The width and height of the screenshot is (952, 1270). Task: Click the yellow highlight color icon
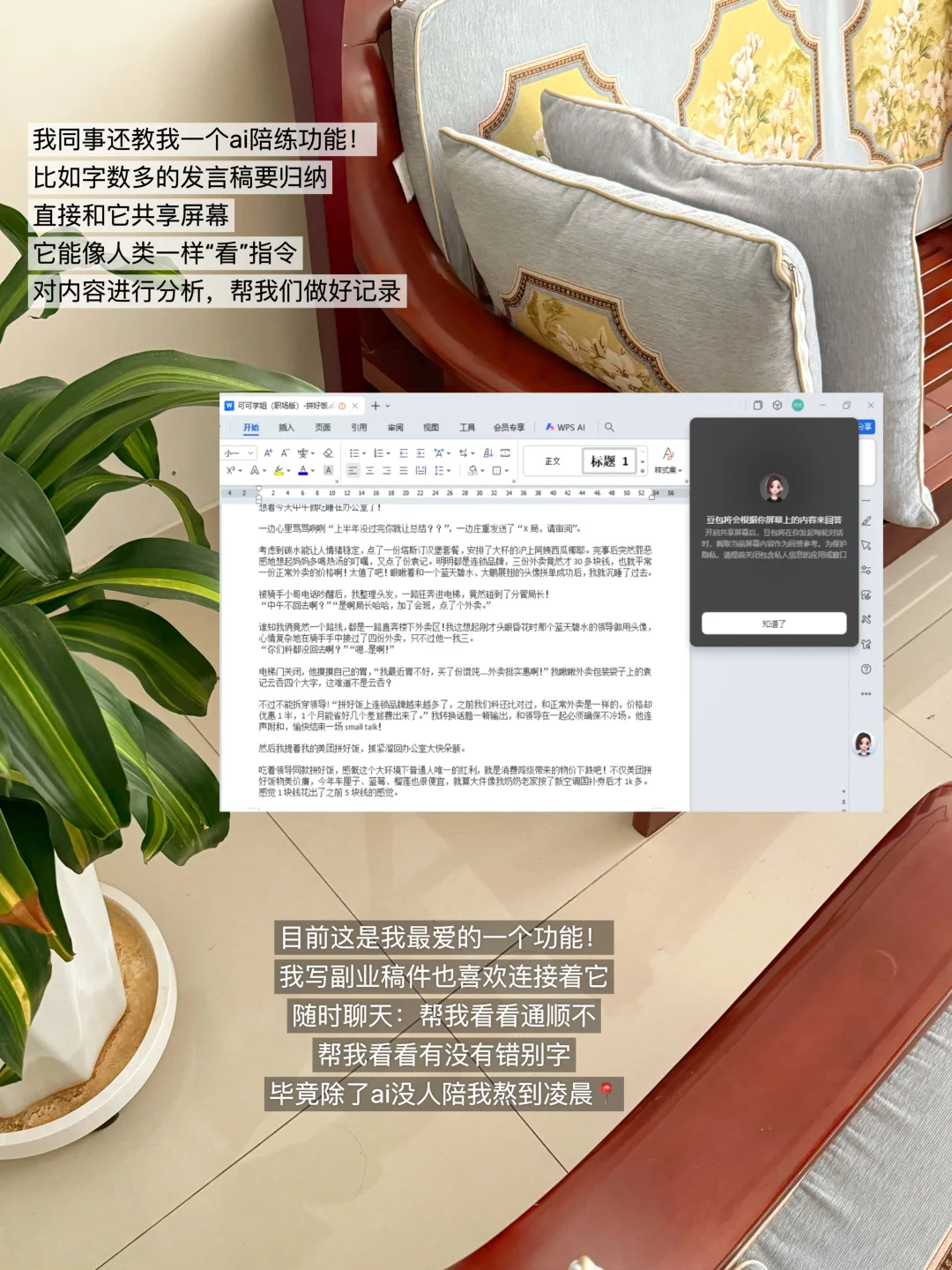point(279,470)
